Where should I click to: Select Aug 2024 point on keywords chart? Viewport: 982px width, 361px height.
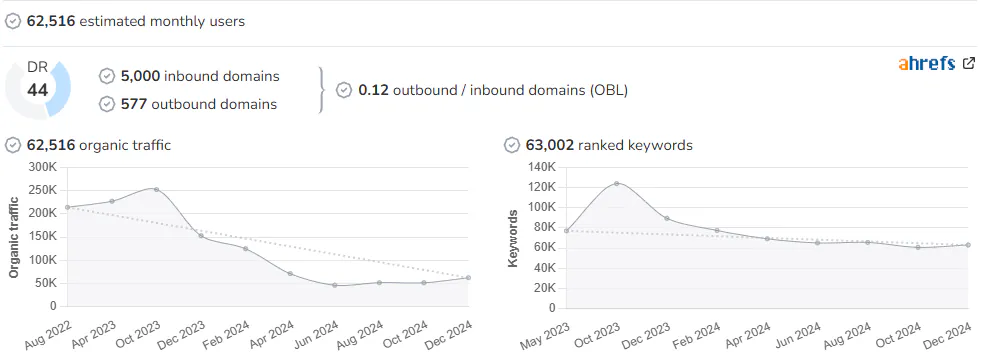pyautogui.click(x=867, y=243)
